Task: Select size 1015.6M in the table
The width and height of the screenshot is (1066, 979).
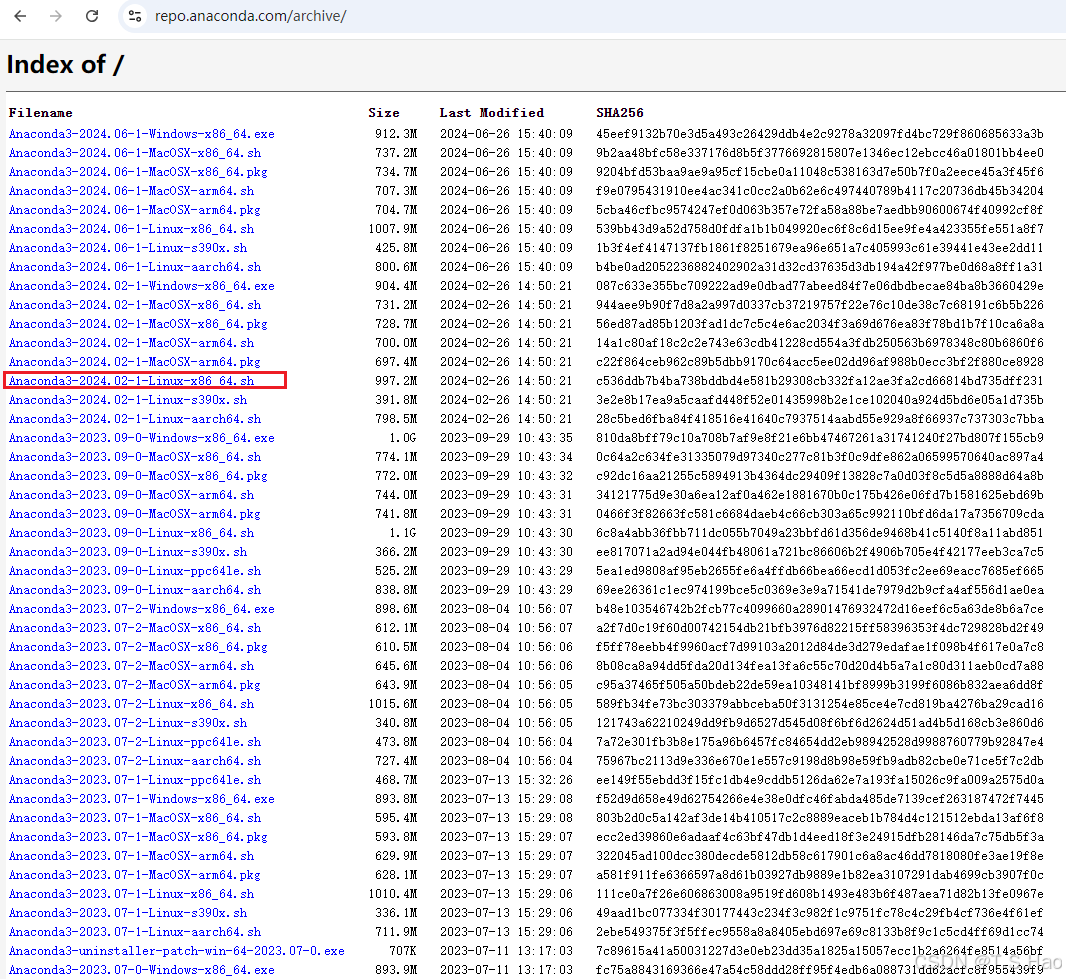Action: point(393,705)
